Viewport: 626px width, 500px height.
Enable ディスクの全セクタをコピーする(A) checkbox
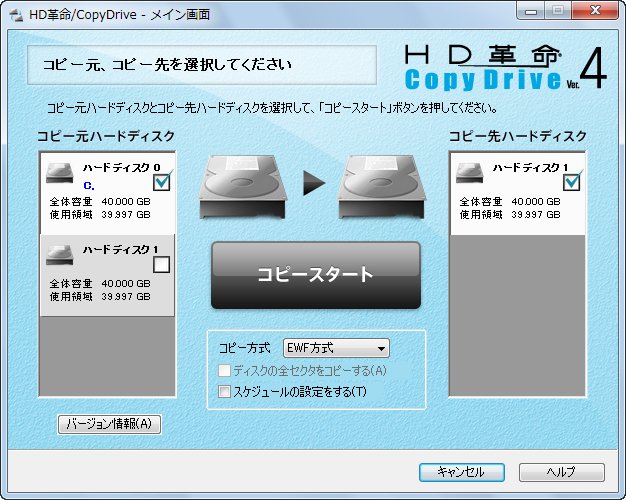click(224, 371)
